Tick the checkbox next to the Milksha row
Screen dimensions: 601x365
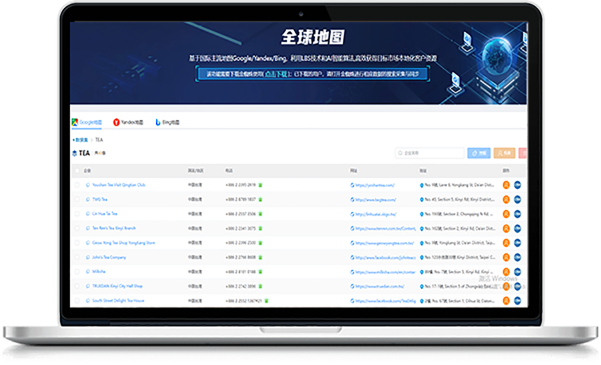point(77,272)
